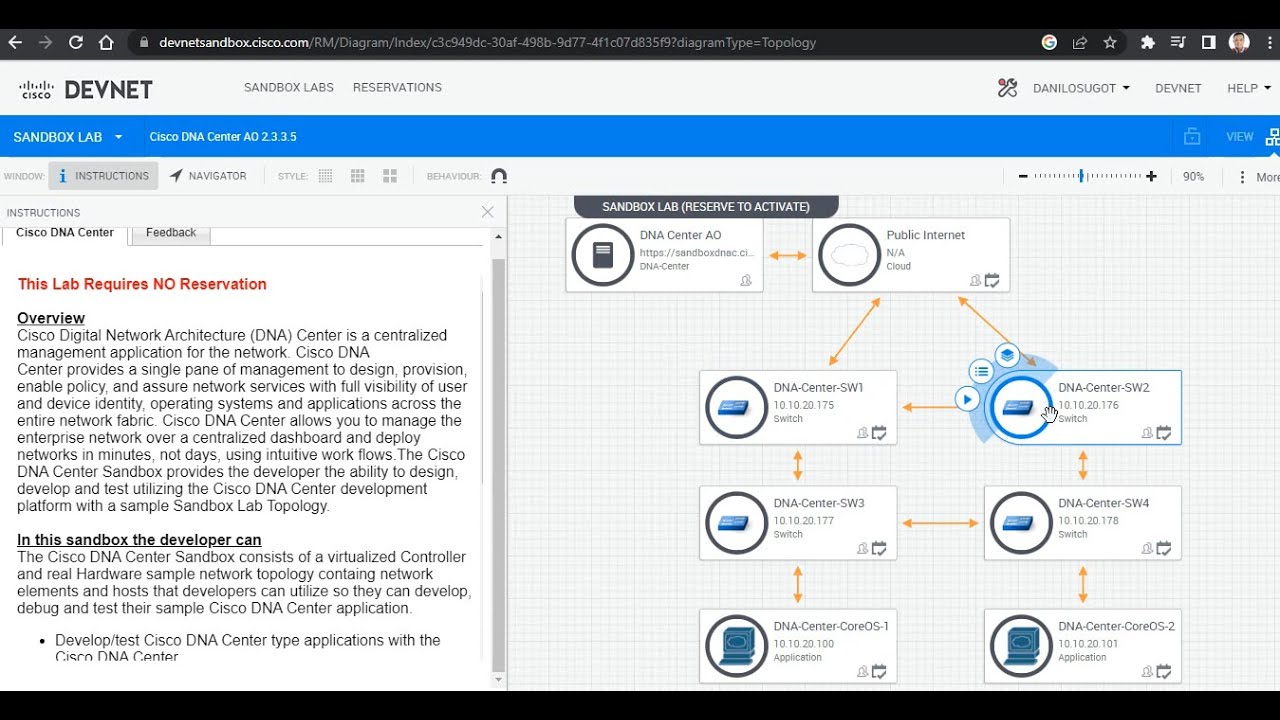This screenshot has width=1280, height=720.
Task: Open the DevNet header link
Action: [x=1178, y=88]
